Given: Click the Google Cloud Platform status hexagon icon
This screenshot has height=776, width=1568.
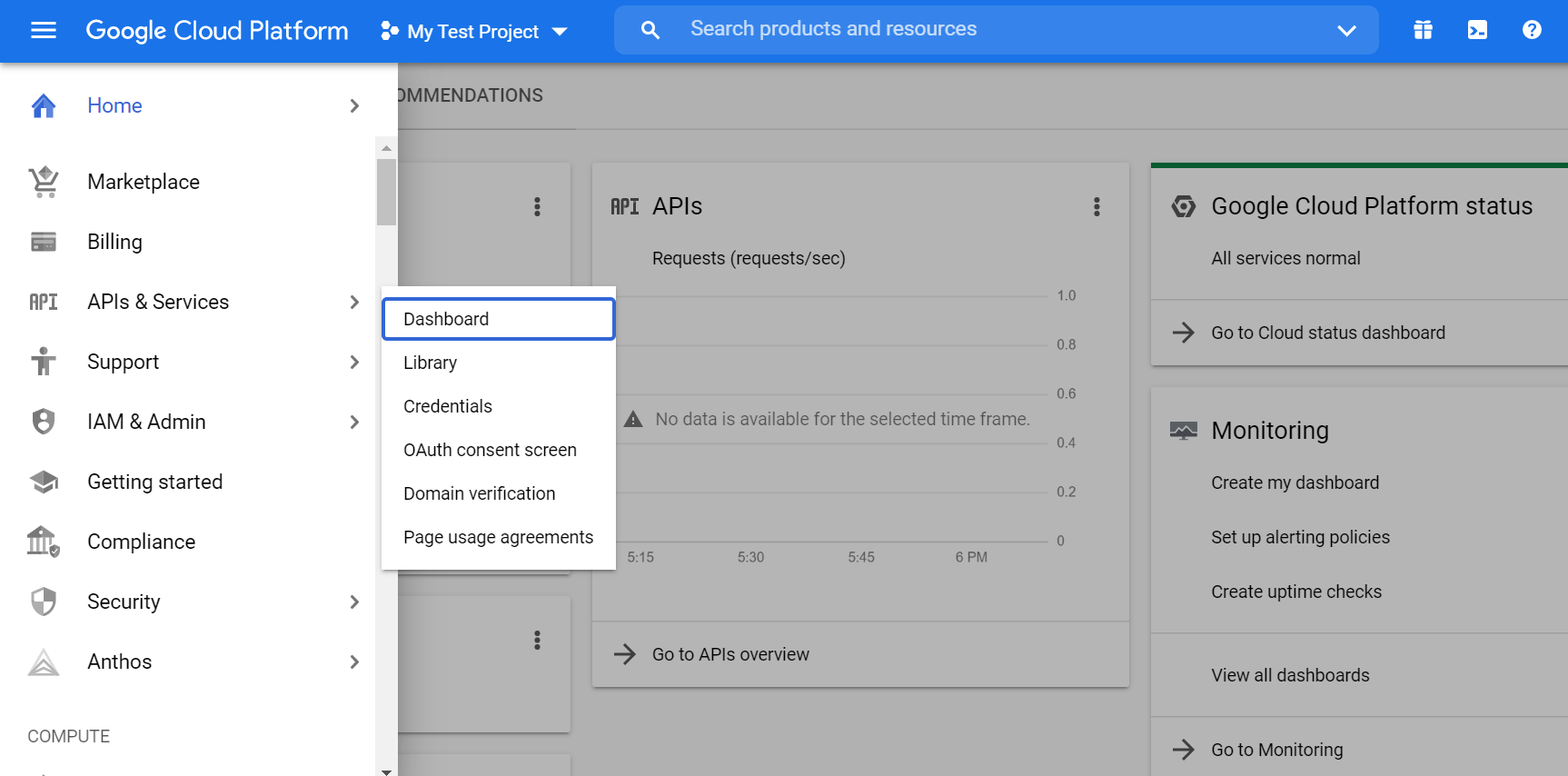Looking at the screenshot, I should click(1184, 206).
